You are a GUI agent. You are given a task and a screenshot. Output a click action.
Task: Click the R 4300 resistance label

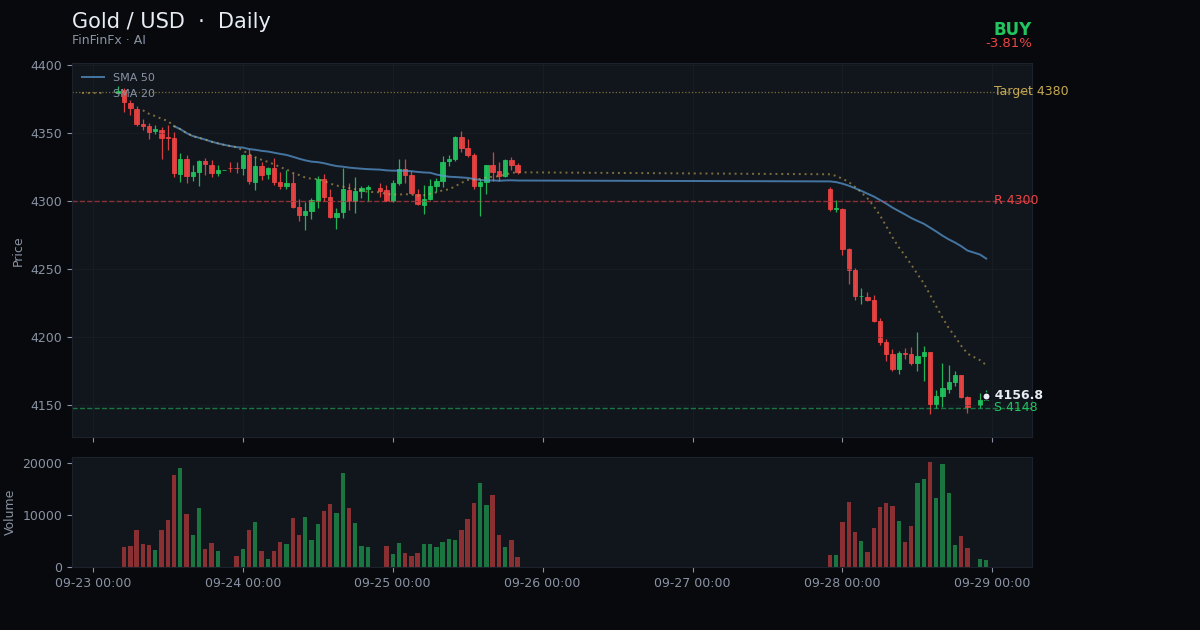pyautogui.click(x=1016, y=200)
